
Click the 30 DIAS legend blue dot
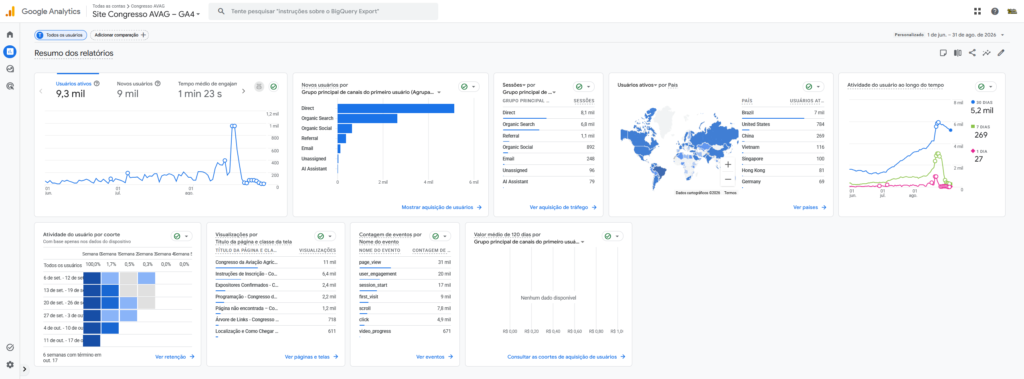click(x=973, y=103)
